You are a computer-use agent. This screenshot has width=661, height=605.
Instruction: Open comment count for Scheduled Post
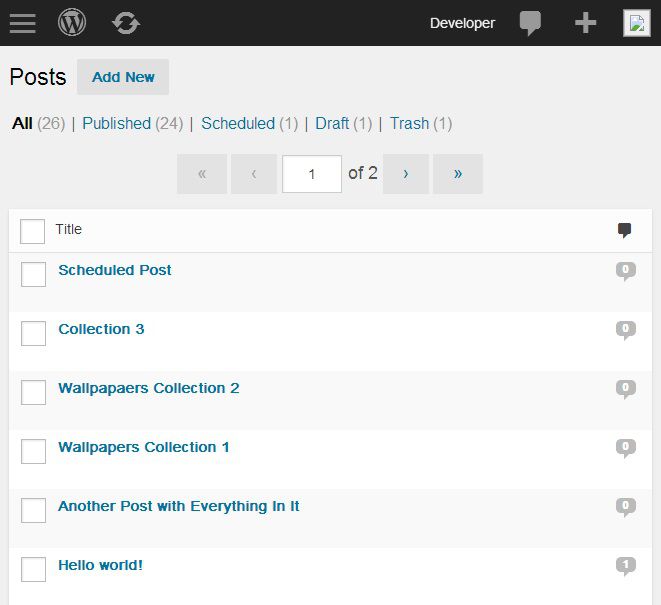click(x=626, y=271)
